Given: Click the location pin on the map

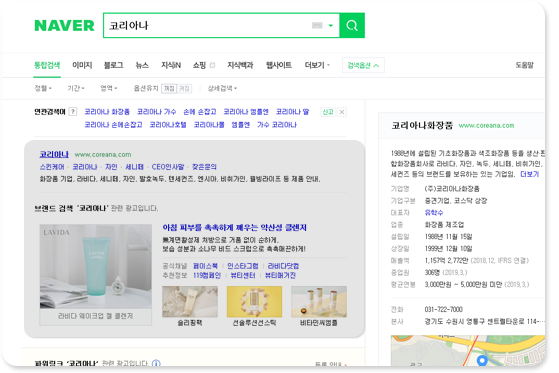Looking at the screenshot, I should 482,360.
